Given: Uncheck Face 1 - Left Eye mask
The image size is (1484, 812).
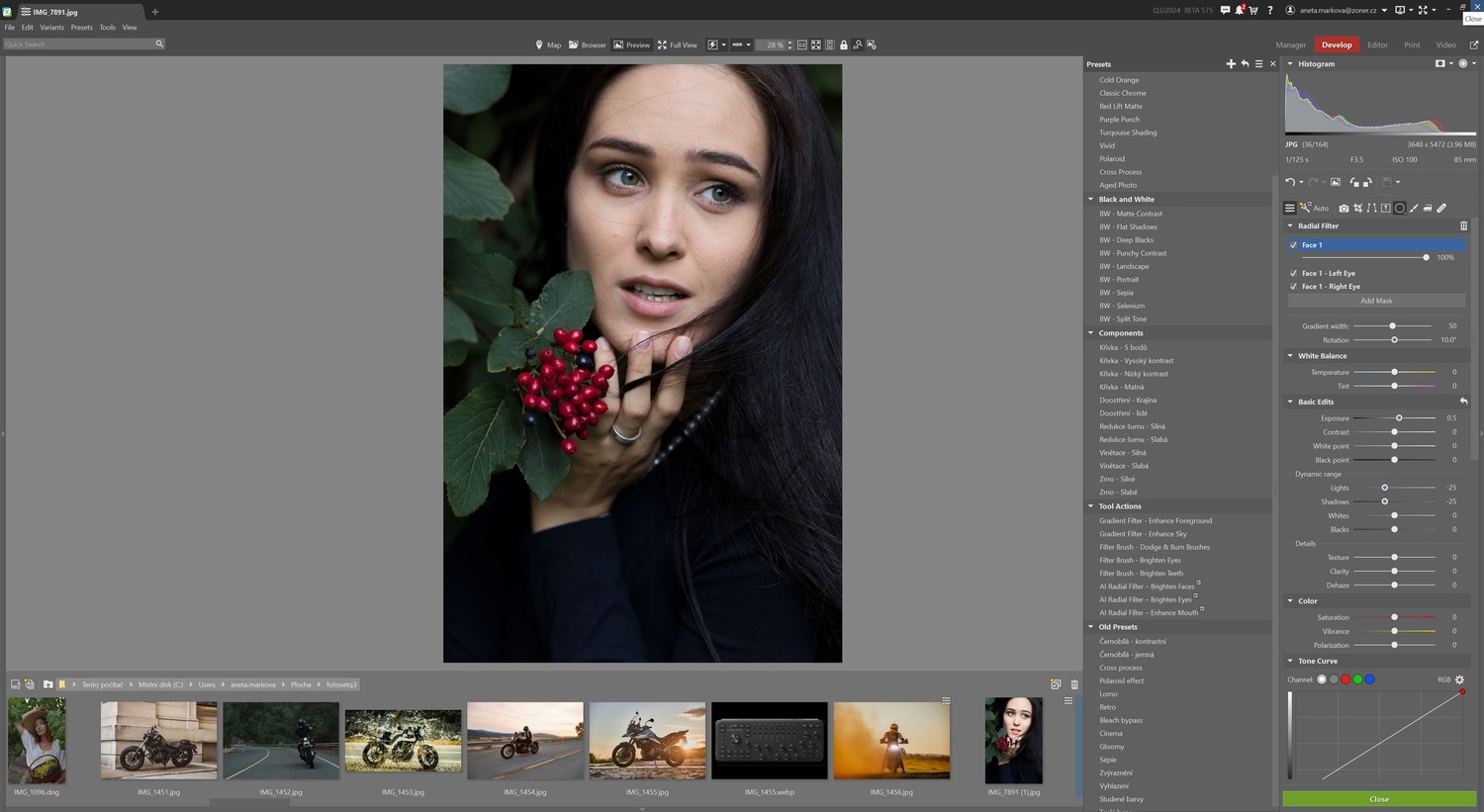Looking at the screenshot, I should click(1293, 273).
